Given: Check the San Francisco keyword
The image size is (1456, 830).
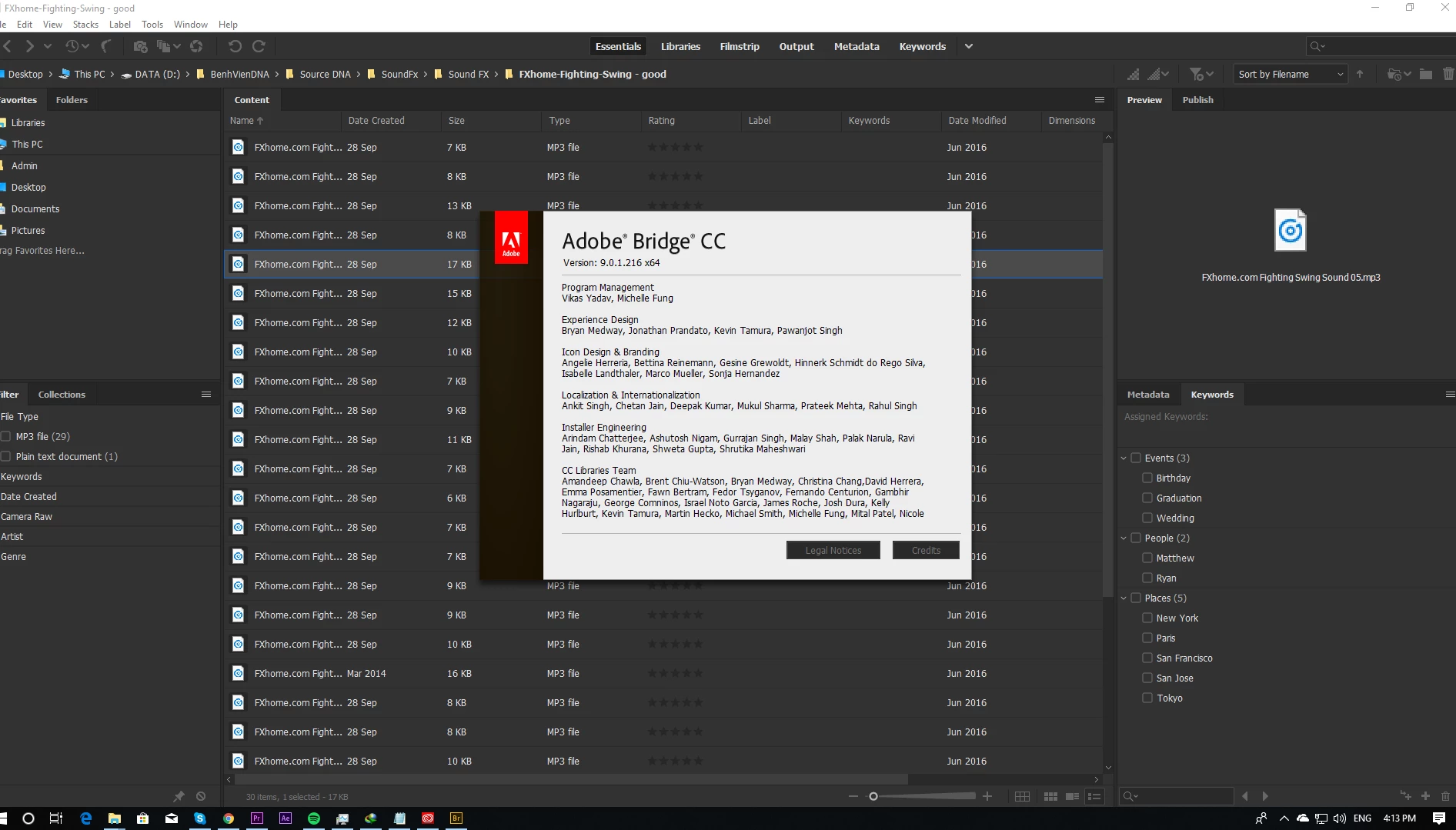Looking at the screenshot, I should pyautogui.click(x=1147, y=658).
